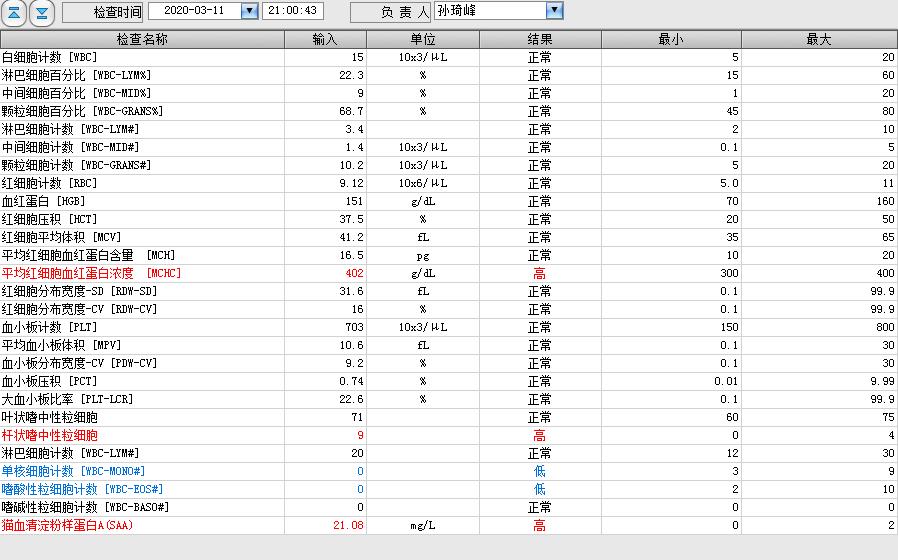
Task: Click the input value 703 for PLT
Action: click(355, 327)
